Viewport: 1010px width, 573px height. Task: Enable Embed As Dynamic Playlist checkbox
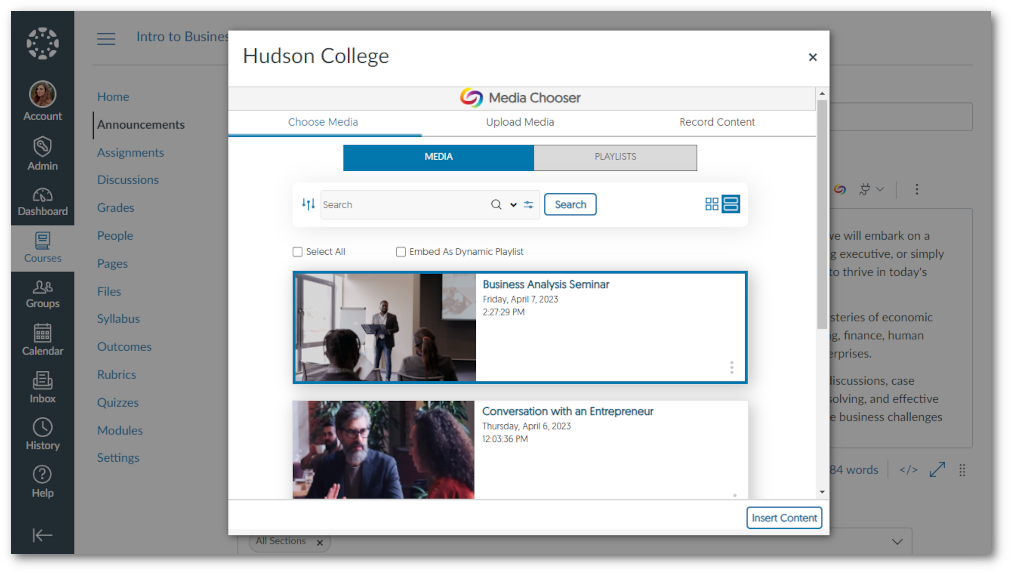click(401, 252)
